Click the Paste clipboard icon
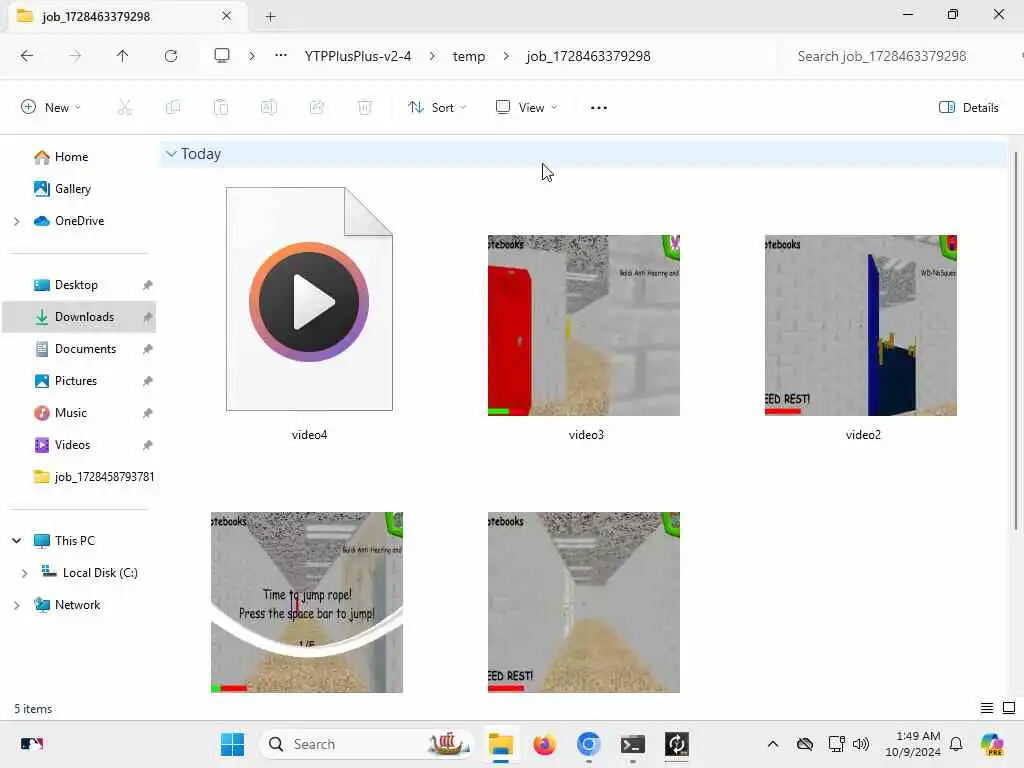Image resolution: width=1024 pixels, height=768 pixels. coord(221,107)
